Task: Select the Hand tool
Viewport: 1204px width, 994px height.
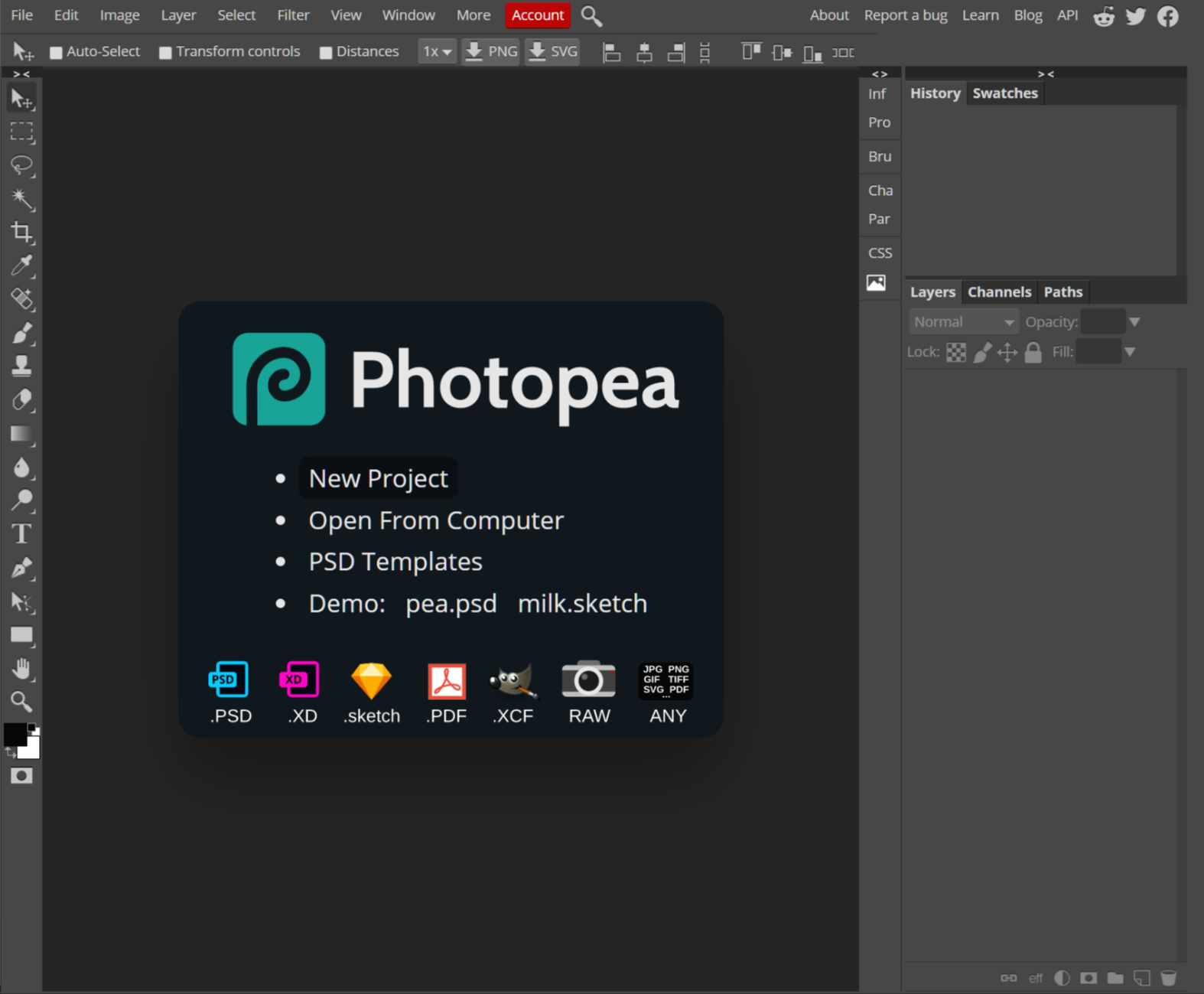Action: point(21,669)
